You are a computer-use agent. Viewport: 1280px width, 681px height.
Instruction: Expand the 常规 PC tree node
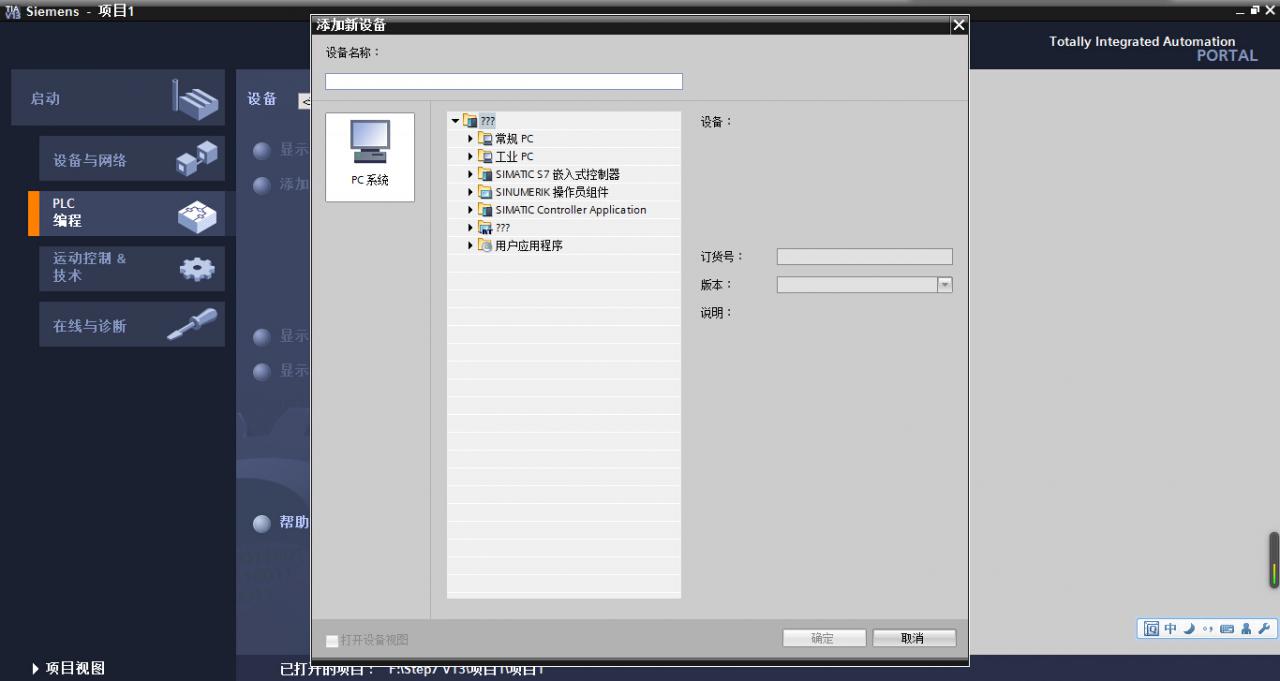471,139
